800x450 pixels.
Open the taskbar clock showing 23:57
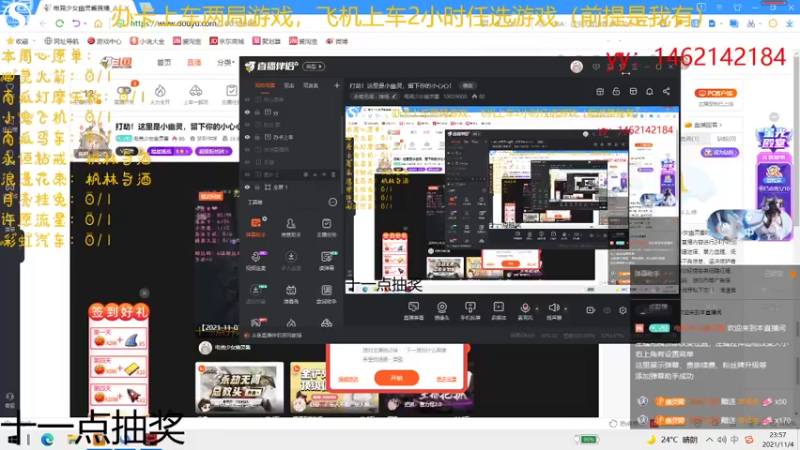778,439
